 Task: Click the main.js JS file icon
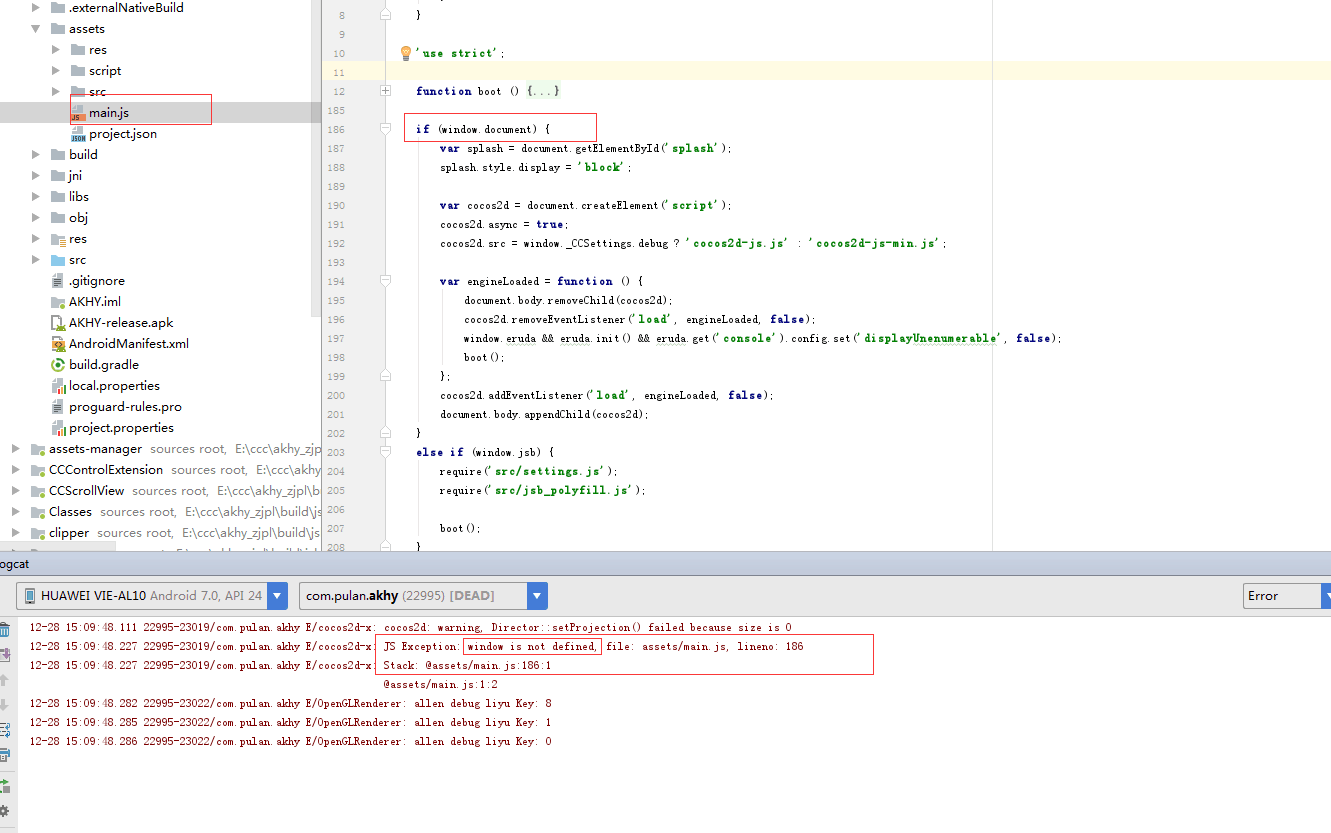[x=78, y=113]
